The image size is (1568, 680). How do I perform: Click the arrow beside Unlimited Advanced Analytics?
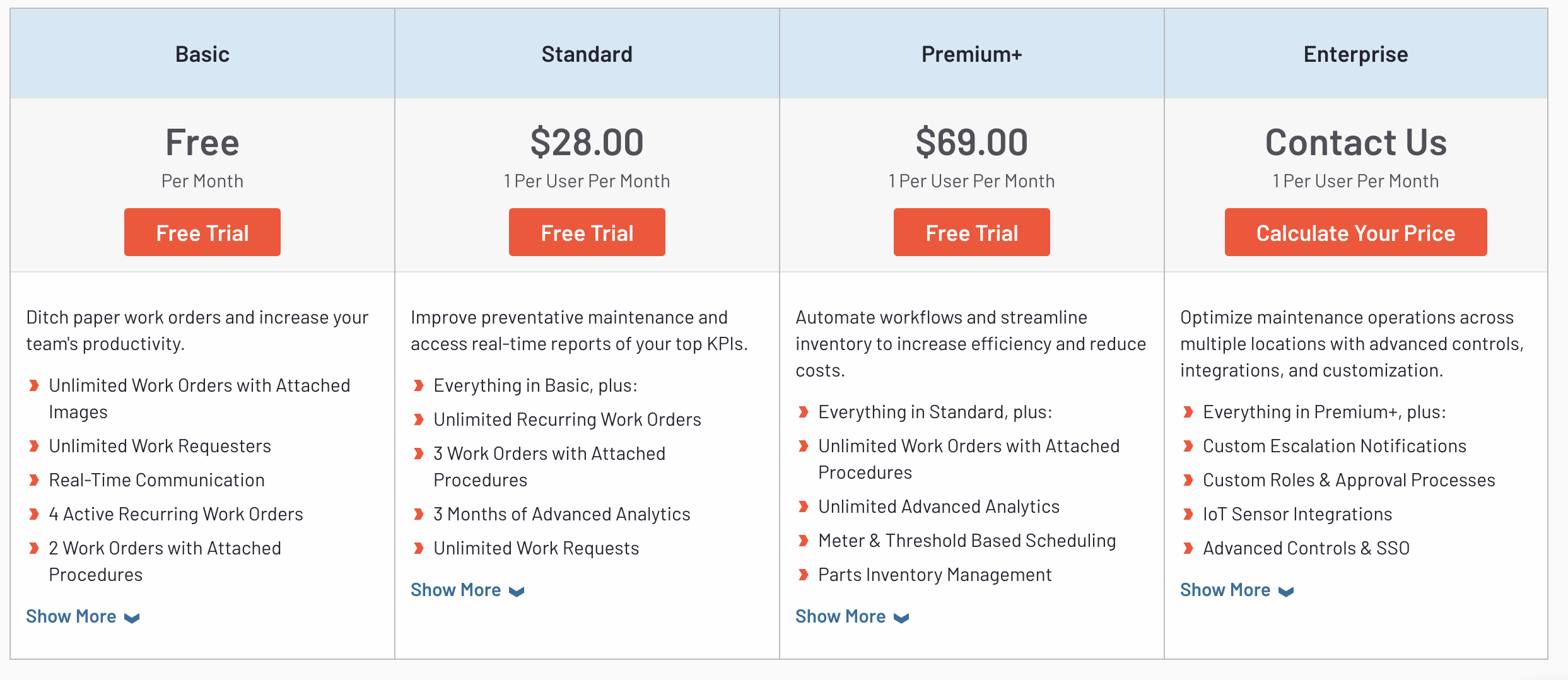[x=804, y=507]
